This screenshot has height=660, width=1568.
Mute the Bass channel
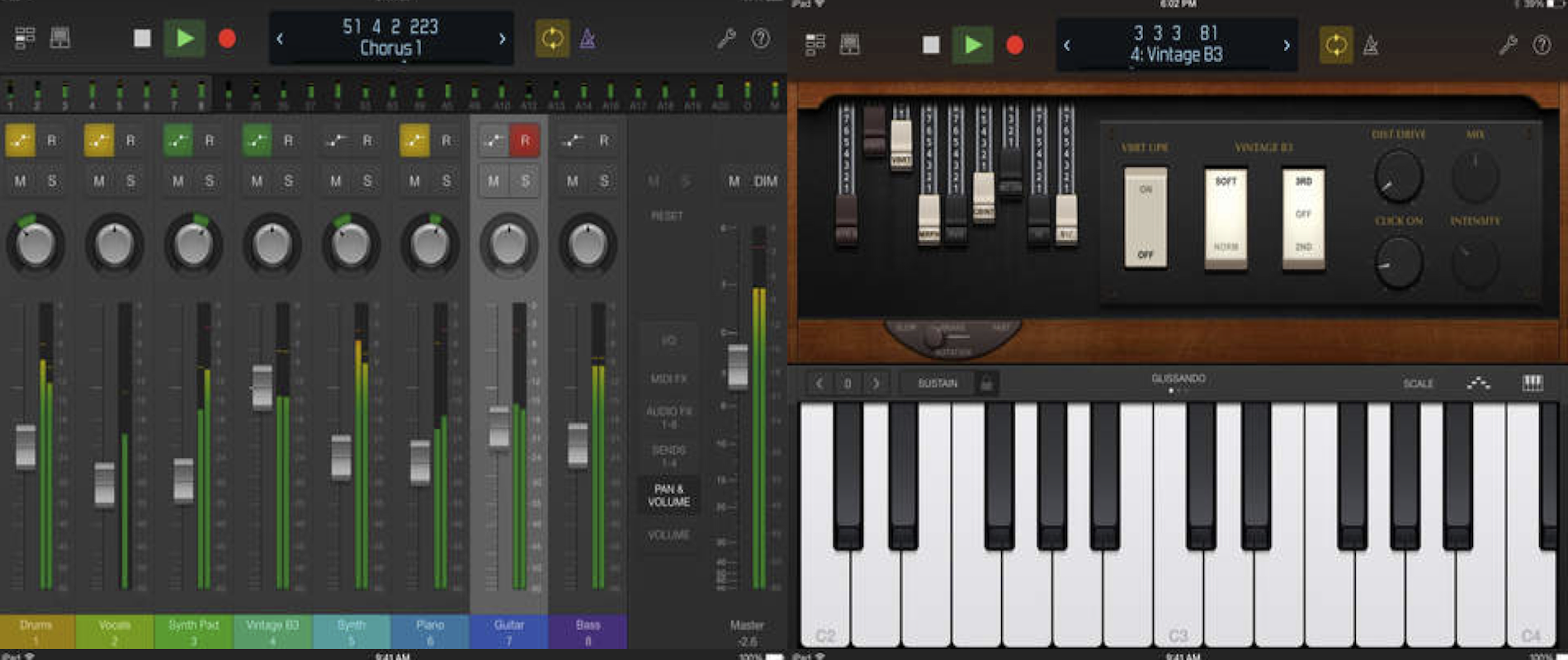(572, 181)
